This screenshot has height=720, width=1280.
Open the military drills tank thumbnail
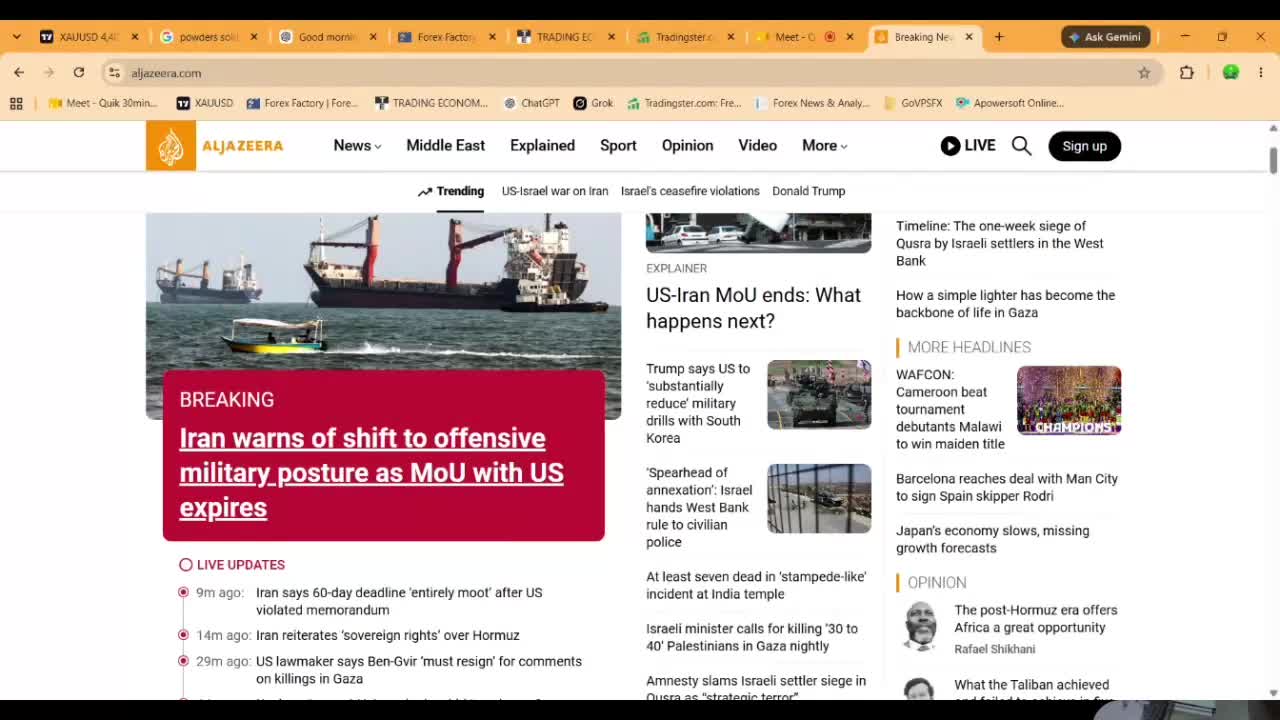(x=819, y=394)
